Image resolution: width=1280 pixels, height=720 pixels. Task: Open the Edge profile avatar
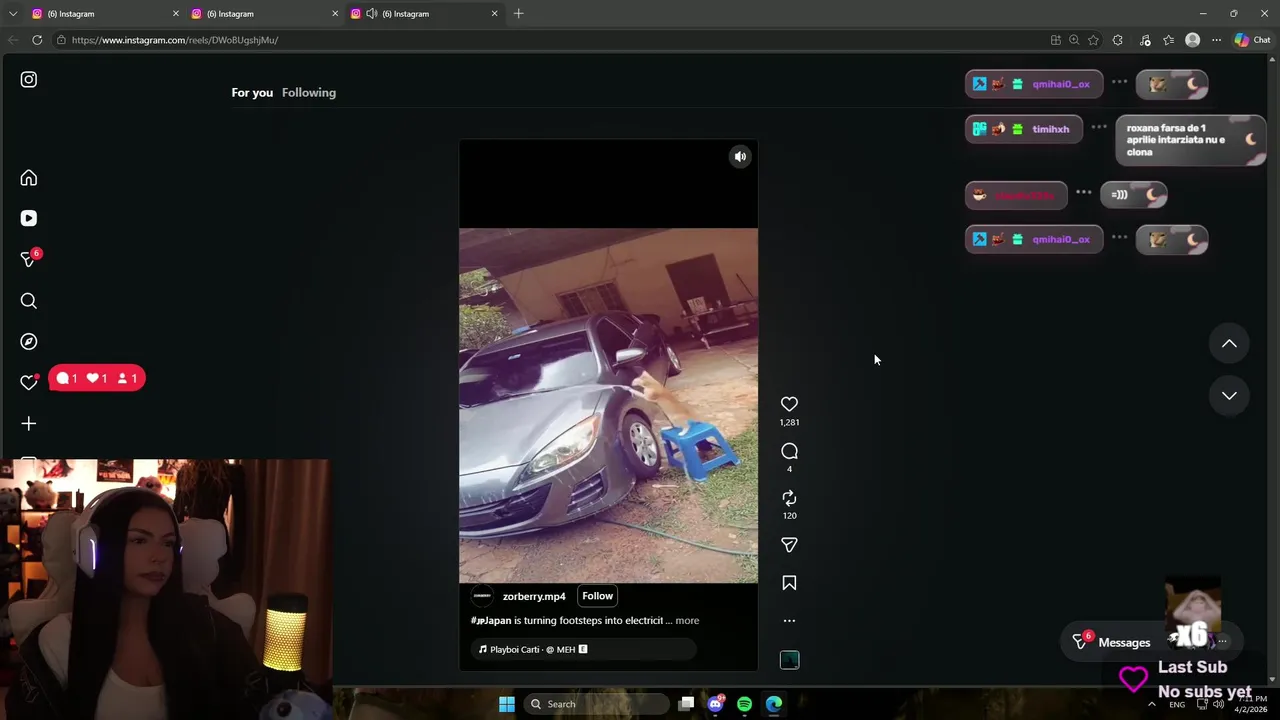(x=1192, y=40)
